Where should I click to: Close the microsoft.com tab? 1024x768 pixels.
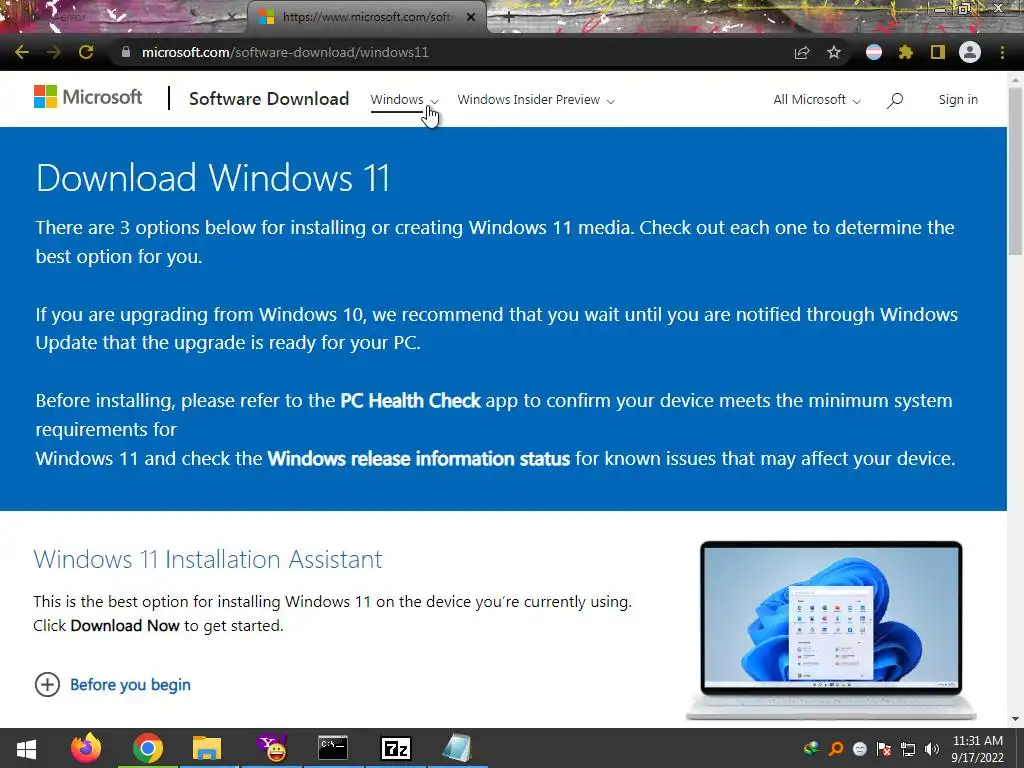pos(471,17)
